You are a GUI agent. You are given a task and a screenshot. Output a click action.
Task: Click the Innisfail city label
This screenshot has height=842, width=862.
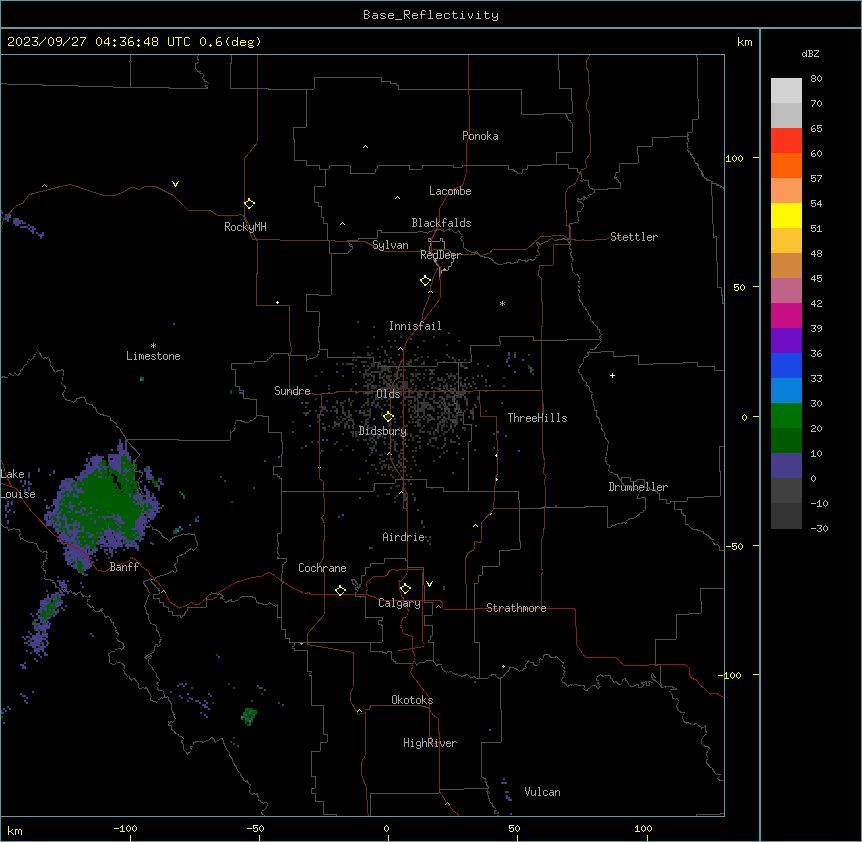click(x=415, y=326)
